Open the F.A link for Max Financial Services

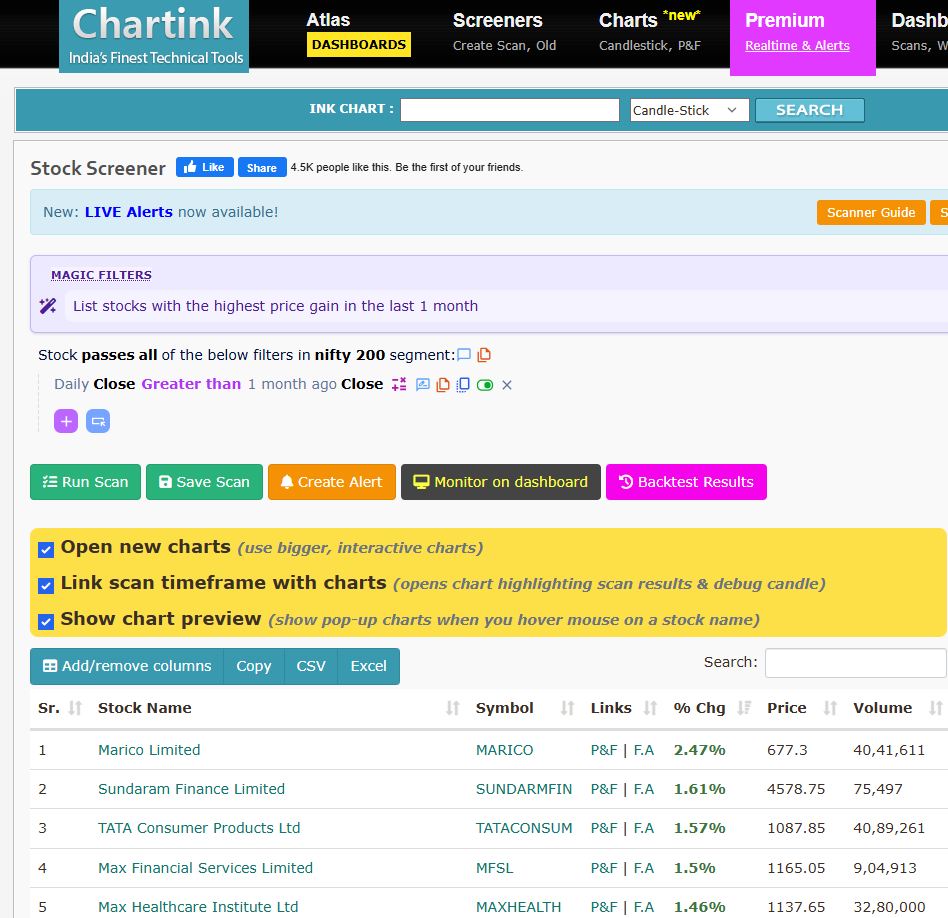[x=644, y=868]
